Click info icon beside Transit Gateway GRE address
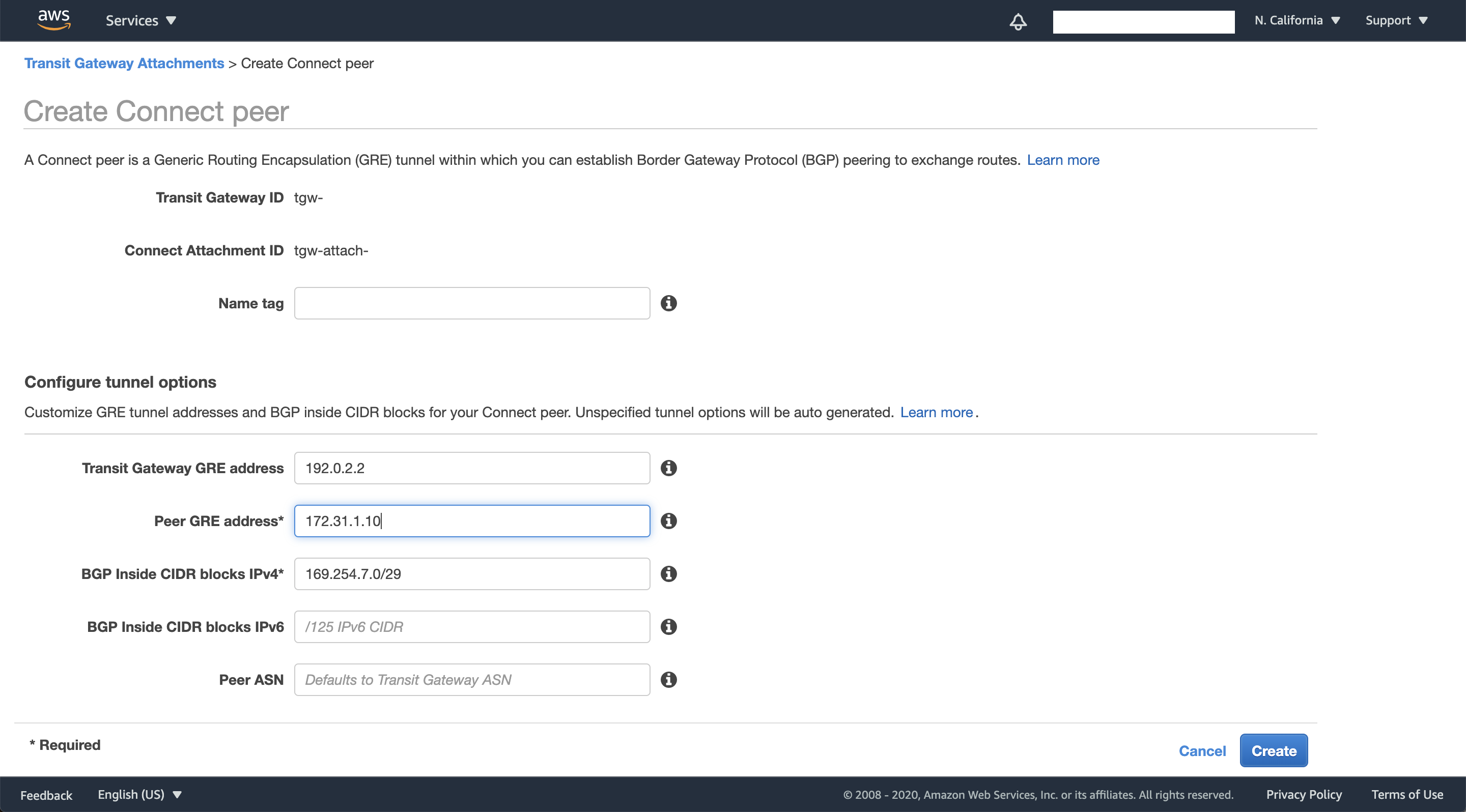Image resolution: width=1466 pixels, height=812 pixels. tap(669, 468)
